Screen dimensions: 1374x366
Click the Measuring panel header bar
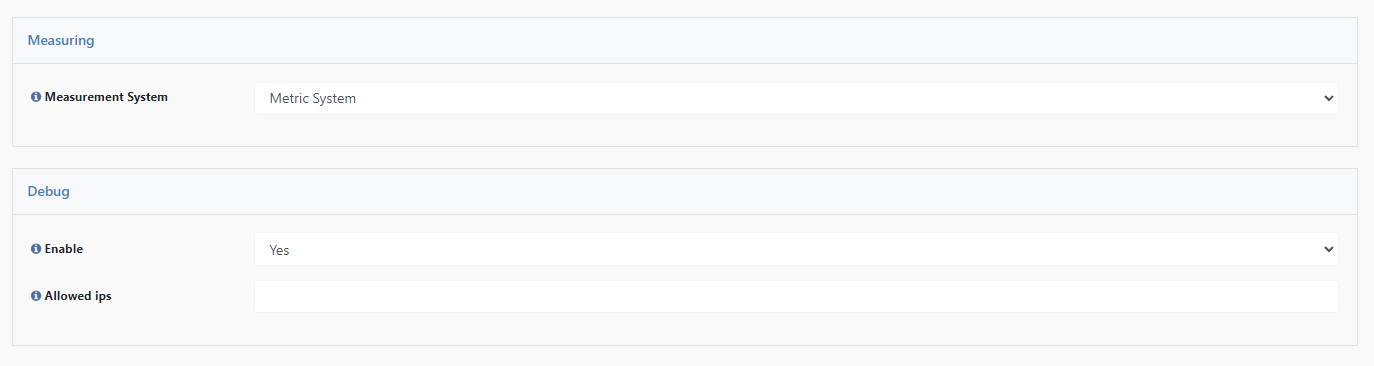pyautogui.click(x=685, y=41)
